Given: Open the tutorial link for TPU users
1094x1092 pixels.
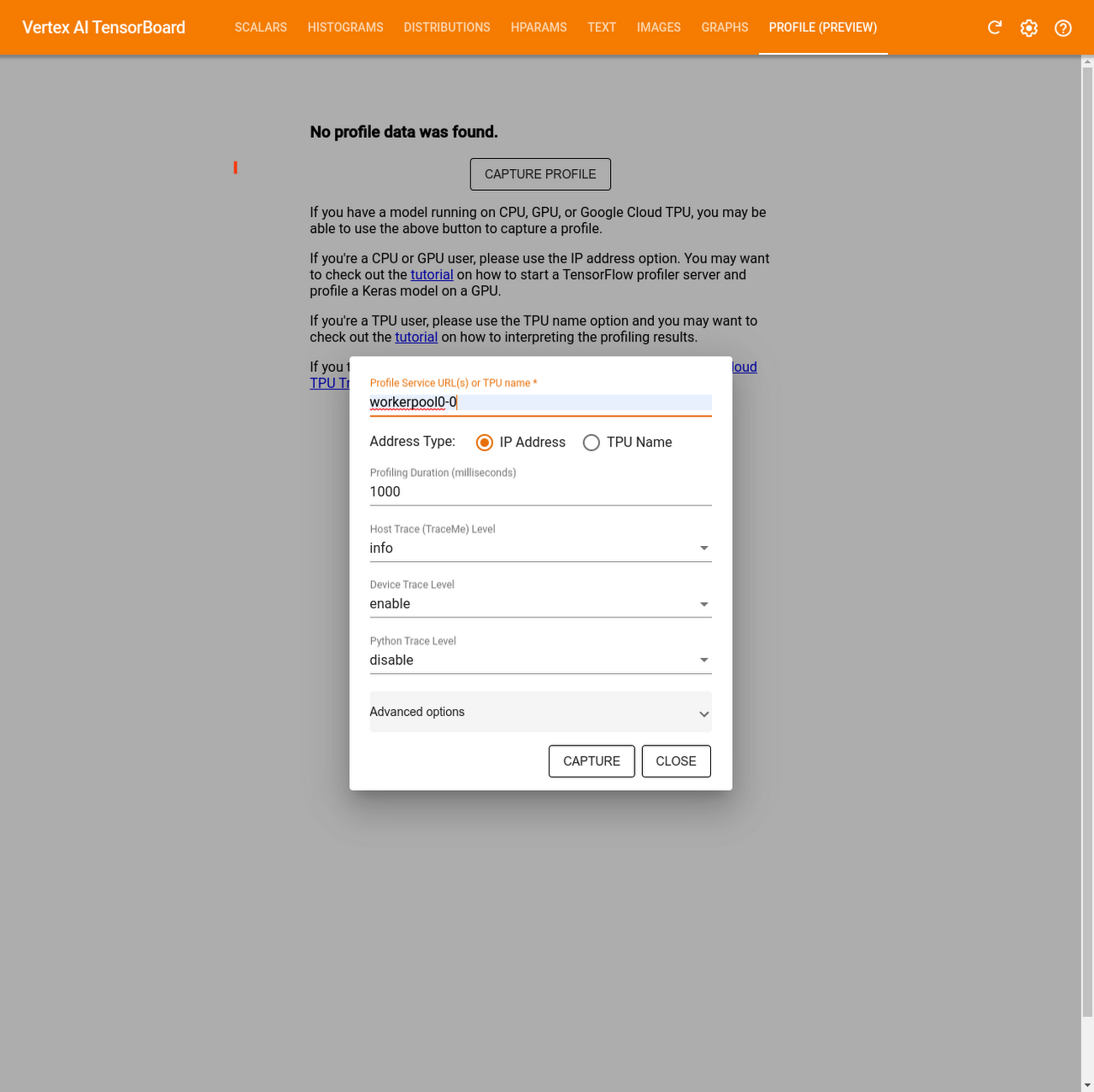Looking at the screenshot, I should (417, 337).
